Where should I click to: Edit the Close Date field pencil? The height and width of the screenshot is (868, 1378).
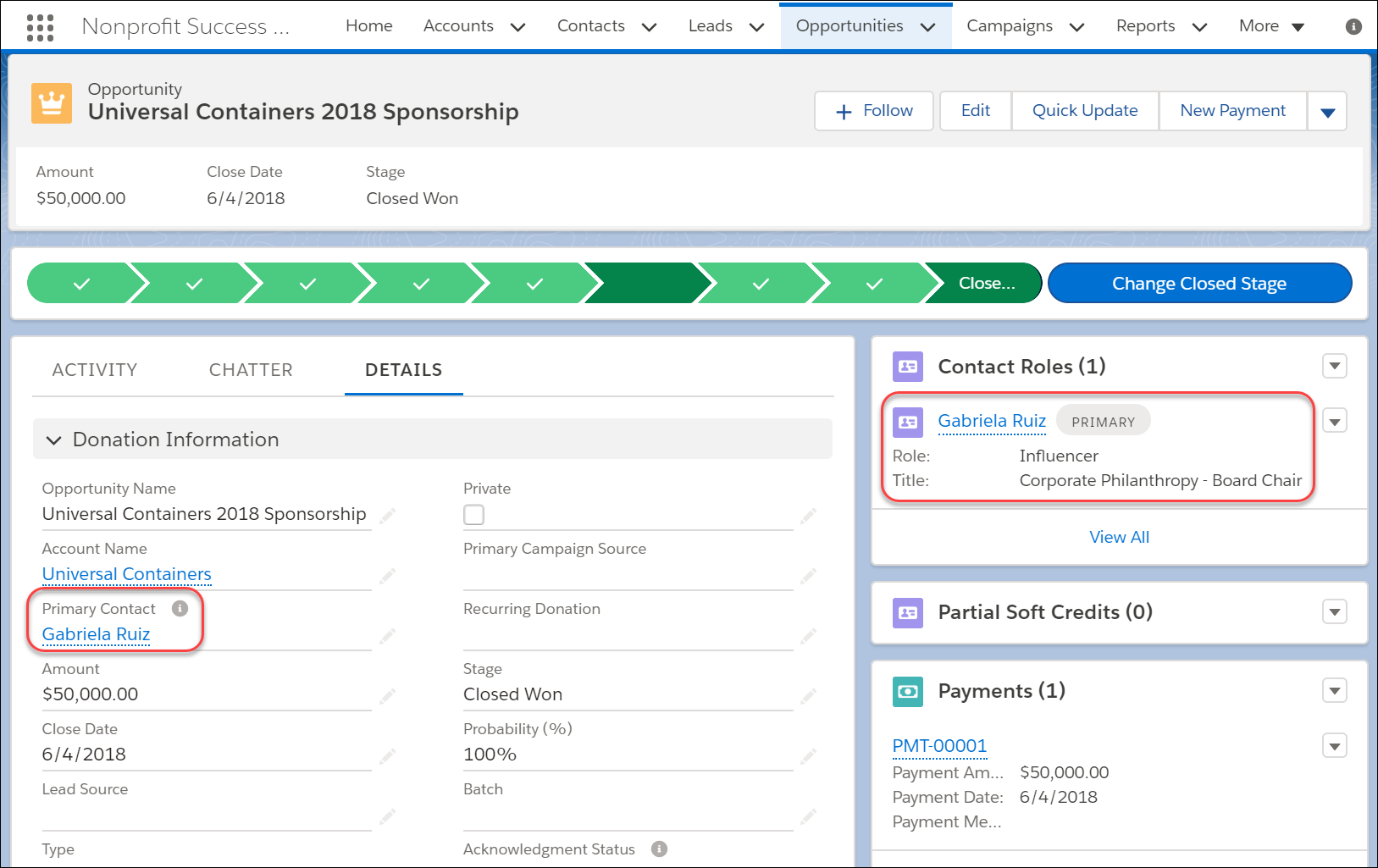click(387, 756)
